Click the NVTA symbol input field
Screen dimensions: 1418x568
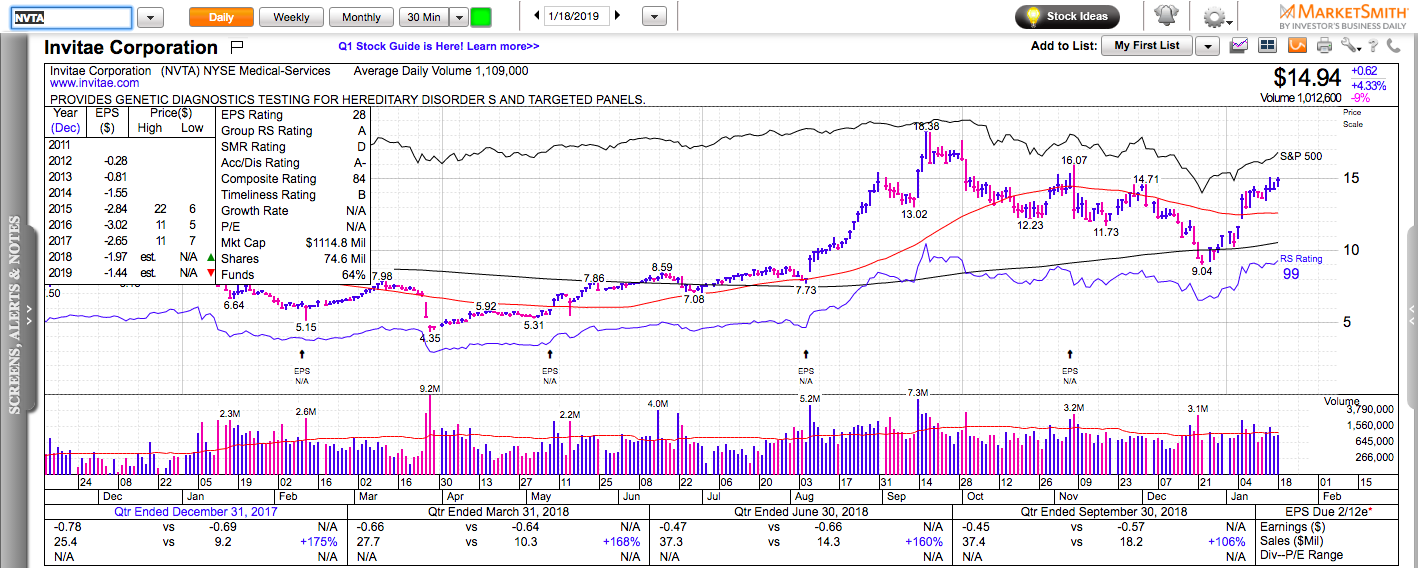[71, 18]
